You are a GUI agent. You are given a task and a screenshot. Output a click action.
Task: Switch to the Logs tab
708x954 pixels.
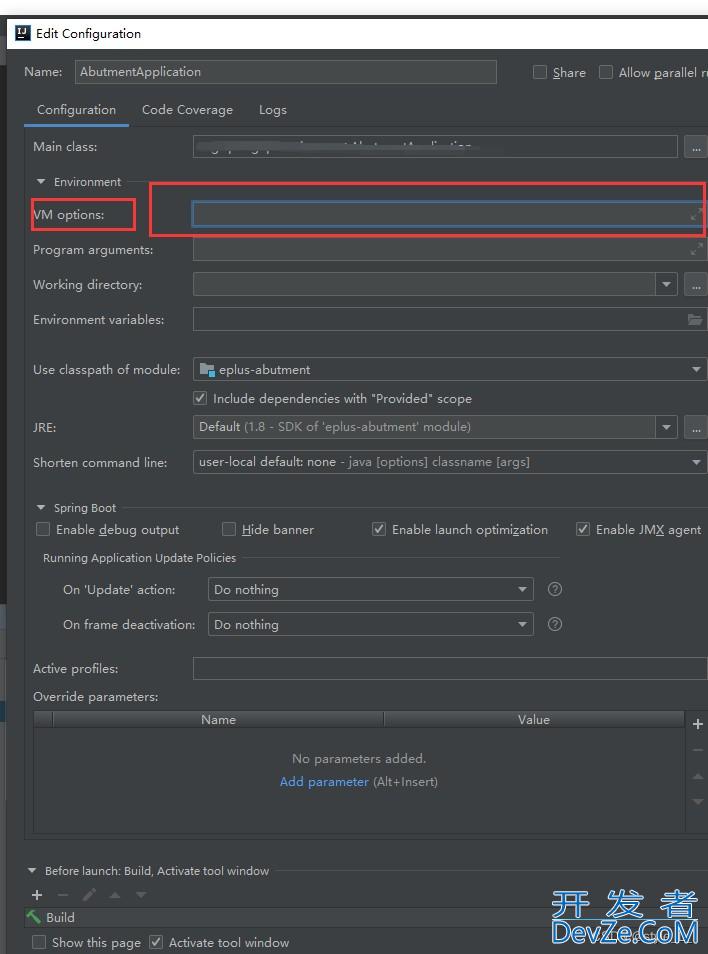click(272, 110)
